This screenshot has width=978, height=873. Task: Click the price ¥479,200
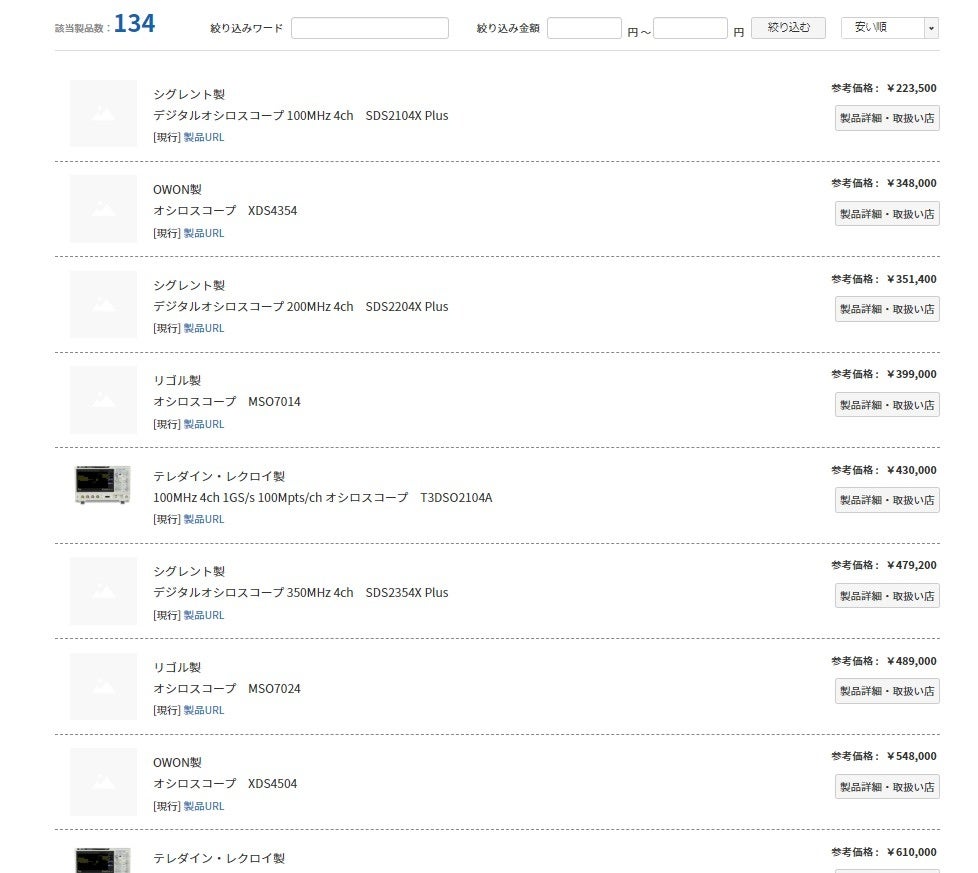(911, 565)
